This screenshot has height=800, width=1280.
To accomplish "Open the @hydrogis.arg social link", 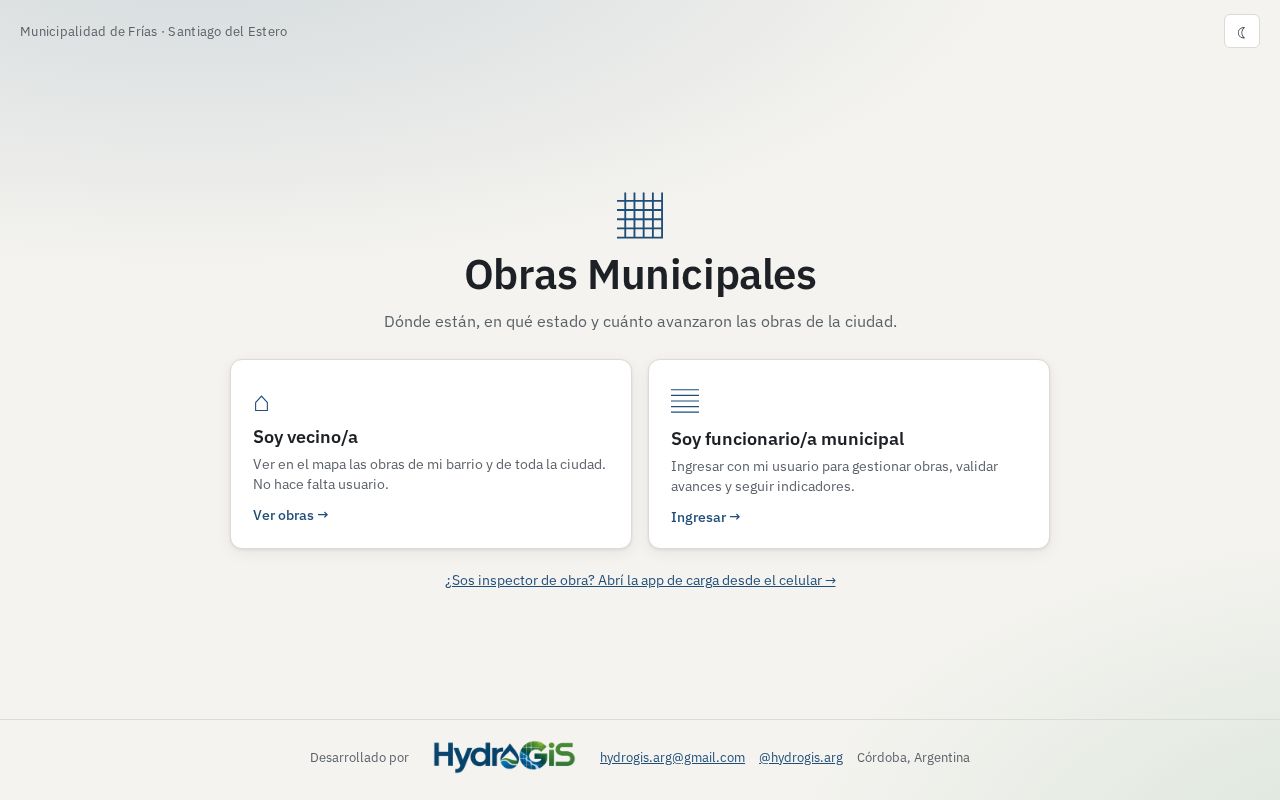I will tap(801, 757).
